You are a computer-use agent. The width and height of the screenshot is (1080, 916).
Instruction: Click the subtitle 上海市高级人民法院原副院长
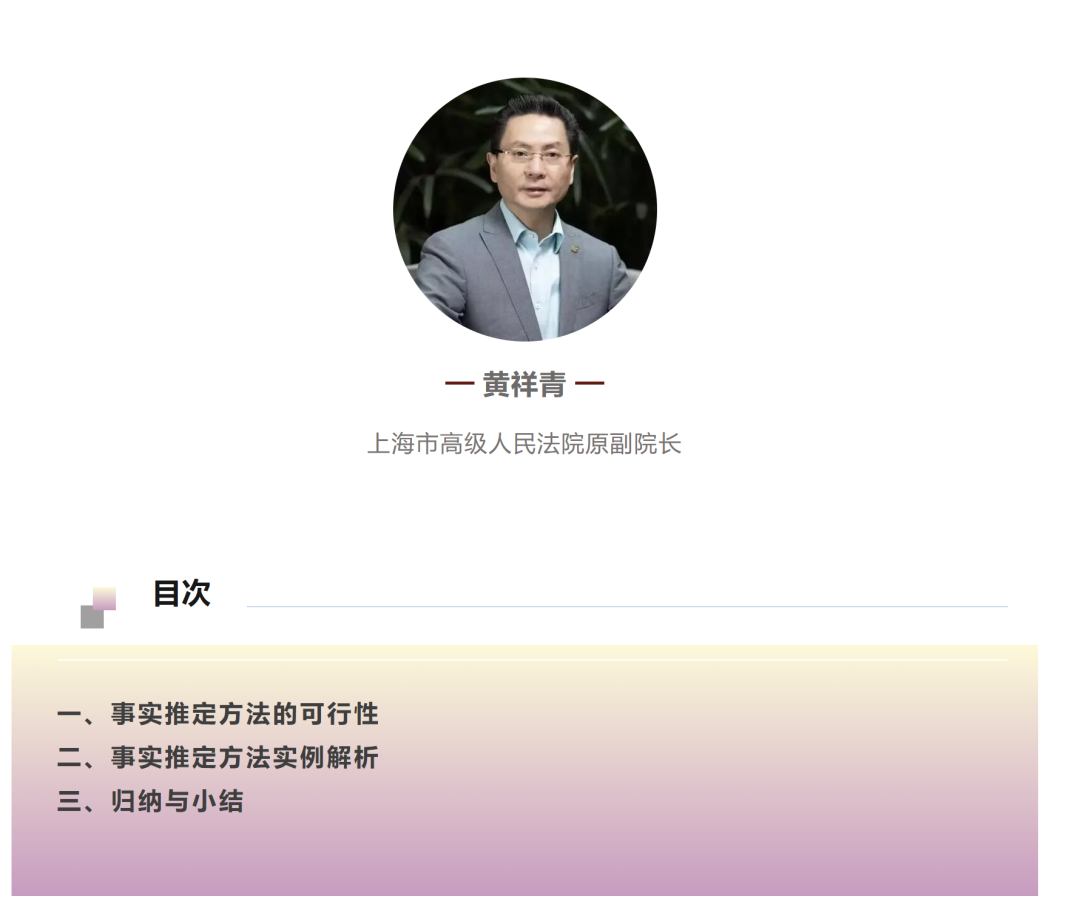coord(525,444)
